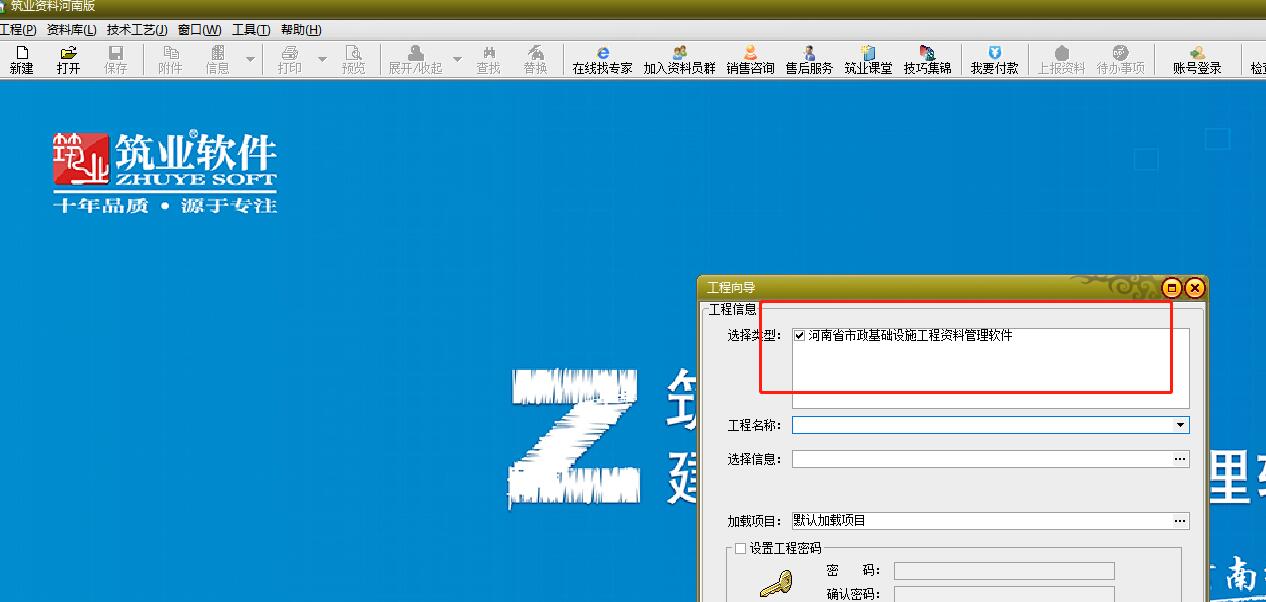Click the 密码 password input field
Viewport: 1266px width, 602px height.
click(x=1003, y=571)
